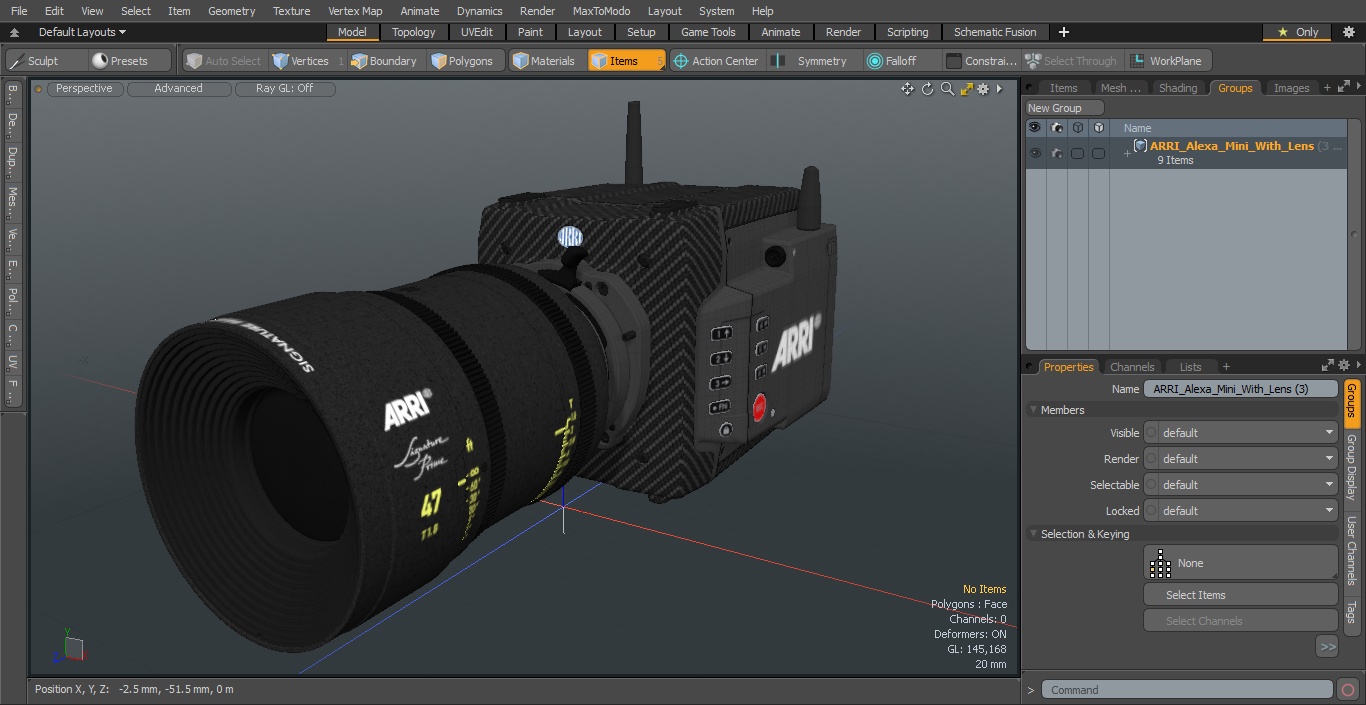Toggle the star Only button
Screen dimensions: 1366x705
(x=1297, y=32)
